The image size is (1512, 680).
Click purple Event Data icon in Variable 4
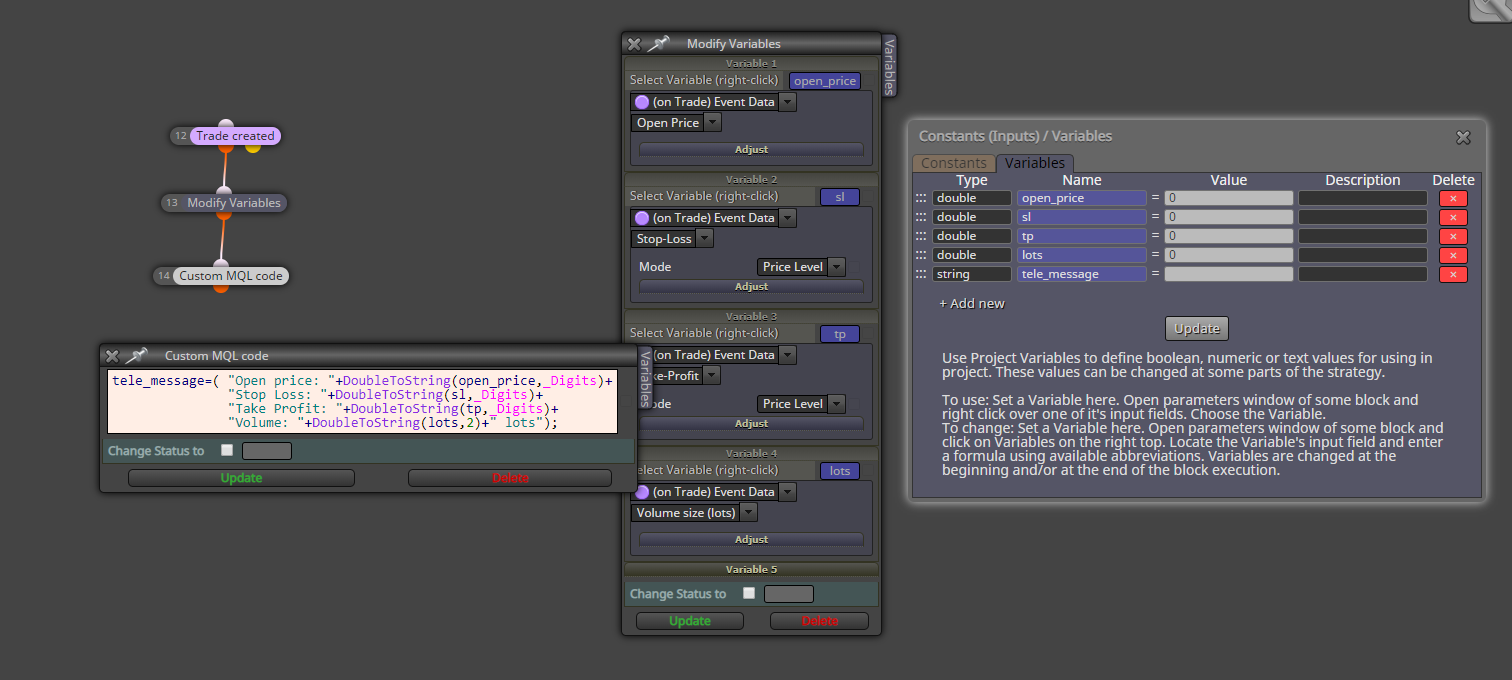tap(641, 492)
